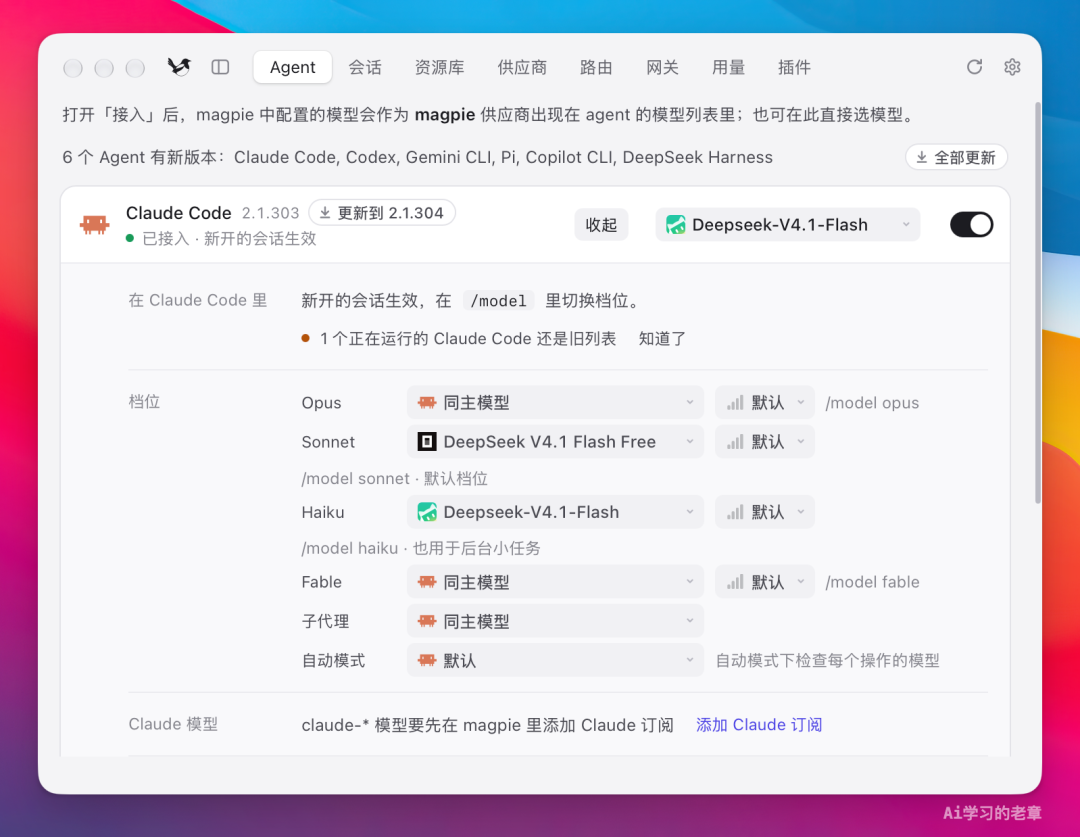Expand the Sonnet tier model dropdown
The width and height of the screenshot is (1080, 837).
(x=555, y=442)
